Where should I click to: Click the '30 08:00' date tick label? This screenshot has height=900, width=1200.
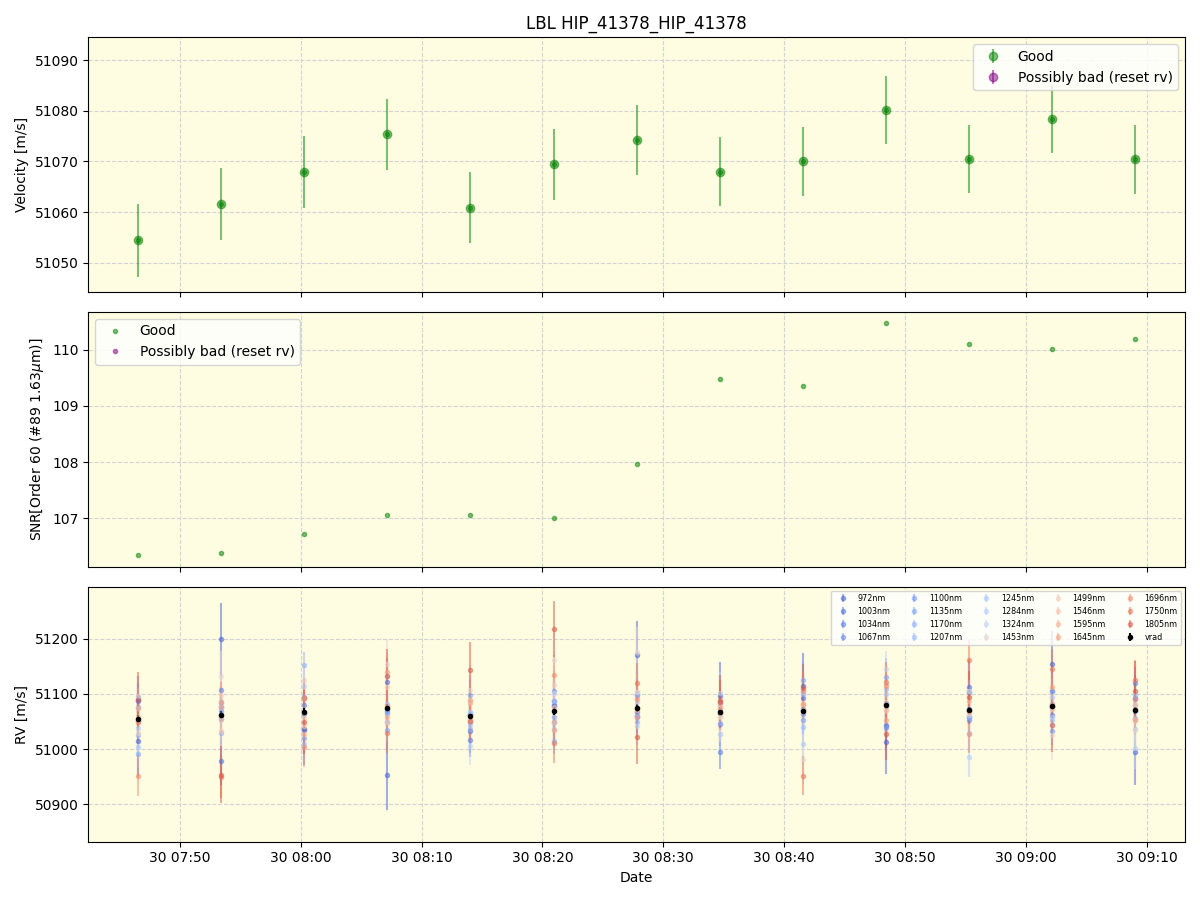pyautogui.click(x=301, y=857)
